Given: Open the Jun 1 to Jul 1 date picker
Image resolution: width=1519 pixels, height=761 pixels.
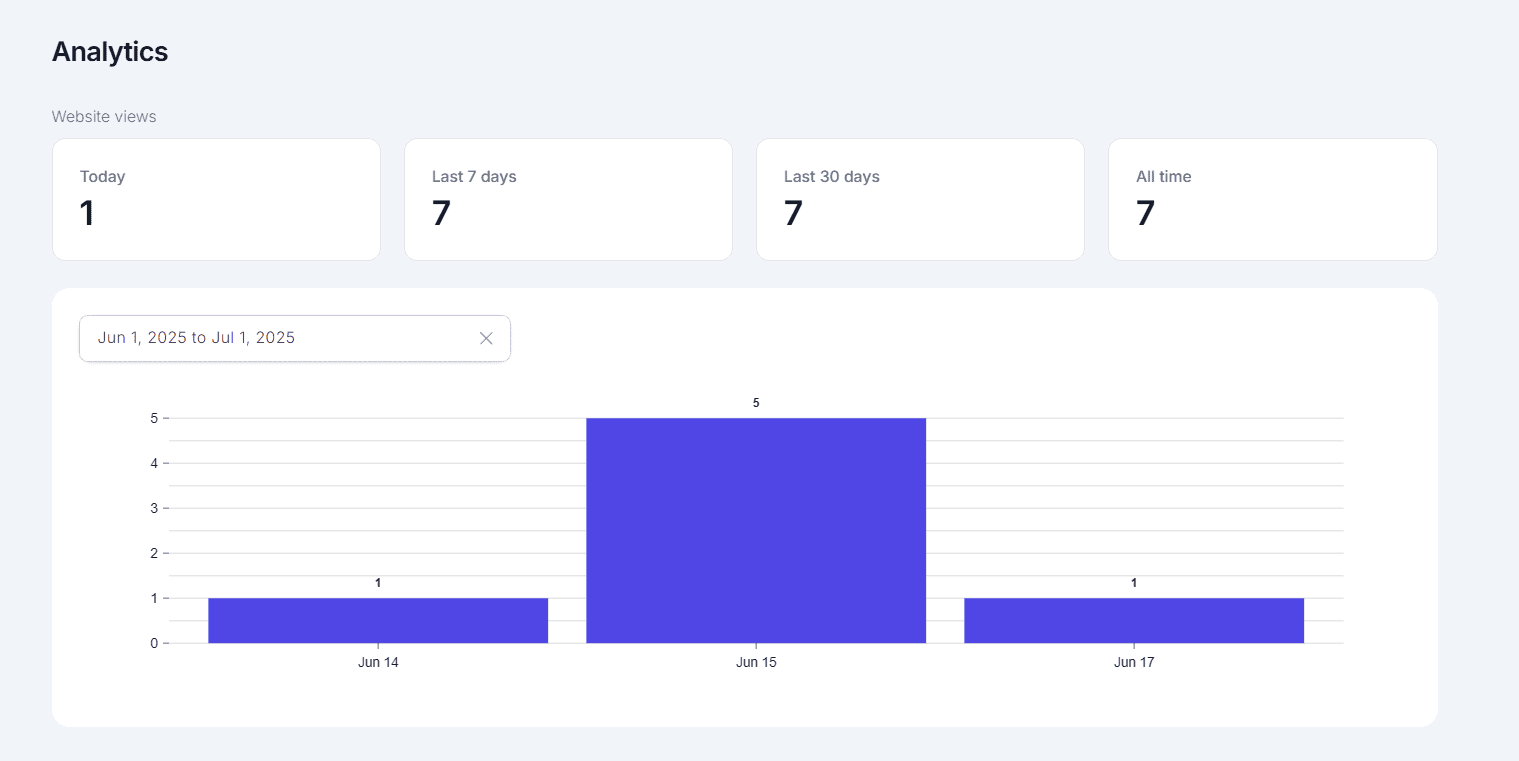Looking at the screenshot, I should (x=270, y=338).
